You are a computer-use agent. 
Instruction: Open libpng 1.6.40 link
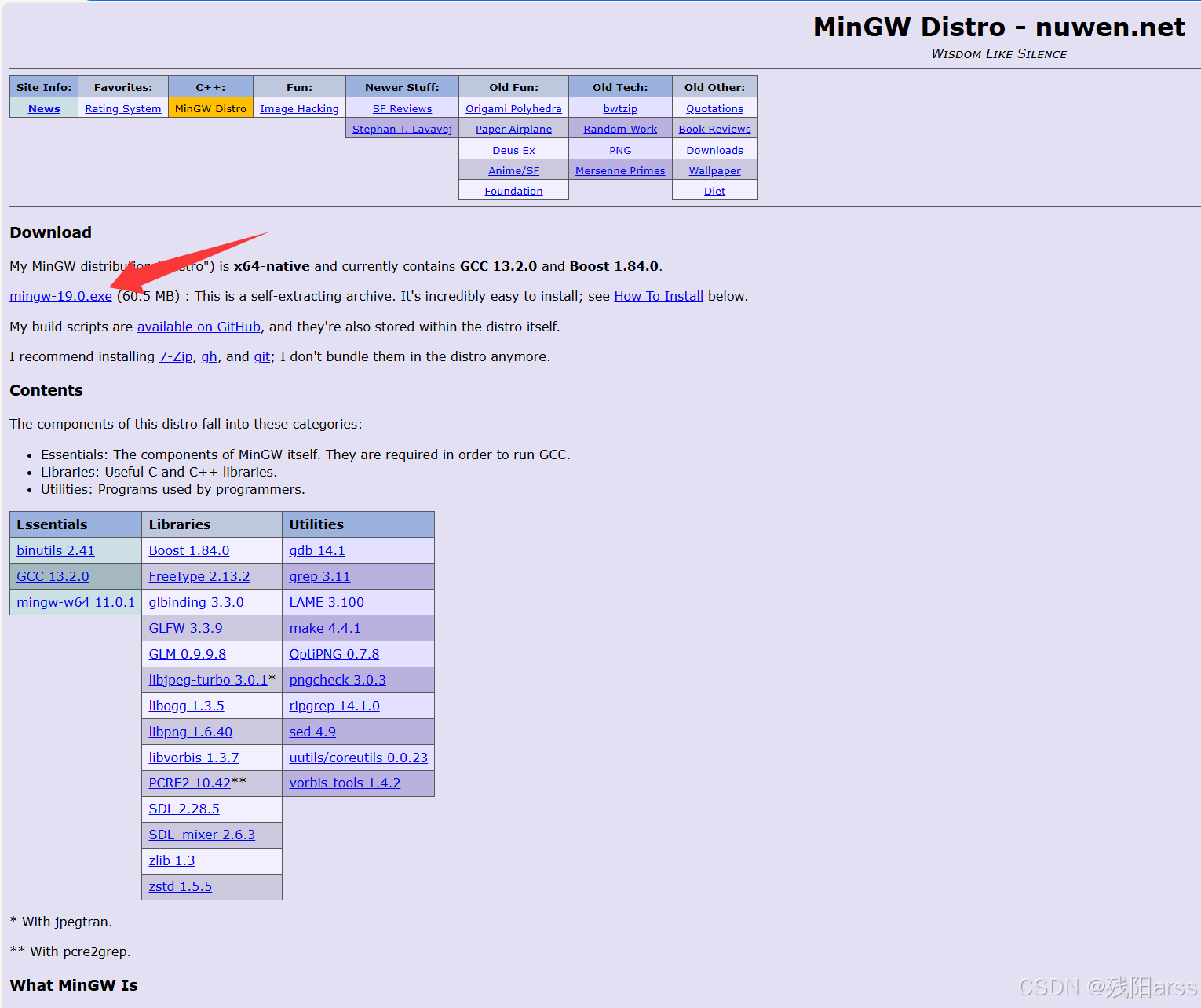tap(191, 732)
